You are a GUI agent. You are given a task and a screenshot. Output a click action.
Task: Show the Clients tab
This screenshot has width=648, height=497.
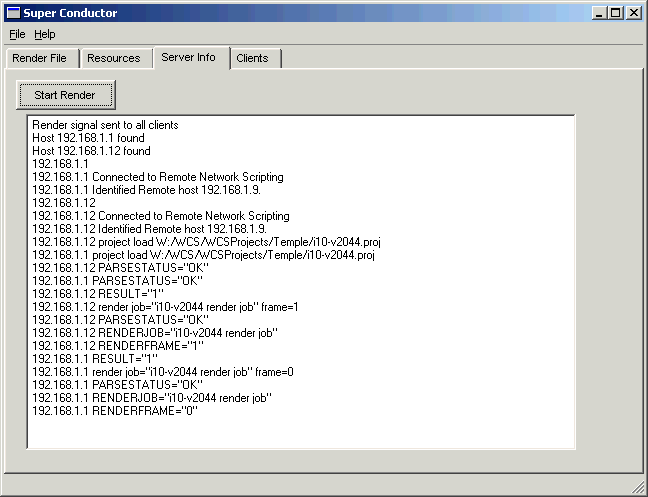point(252,58)
